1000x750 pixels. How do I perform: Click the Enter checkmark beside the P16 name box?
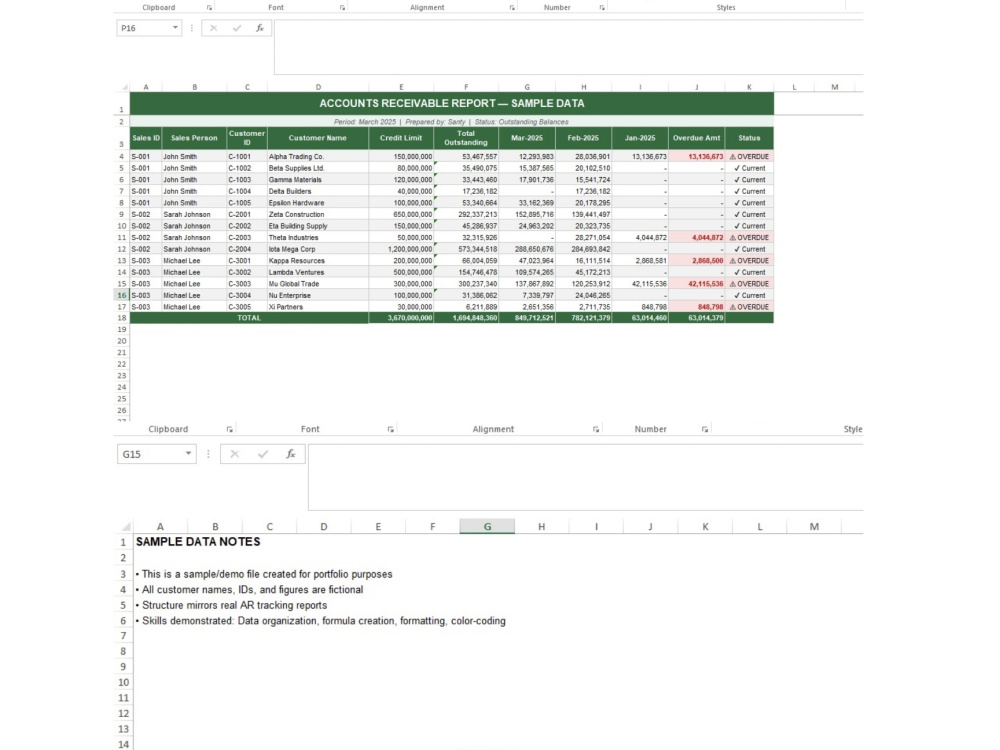237,28
